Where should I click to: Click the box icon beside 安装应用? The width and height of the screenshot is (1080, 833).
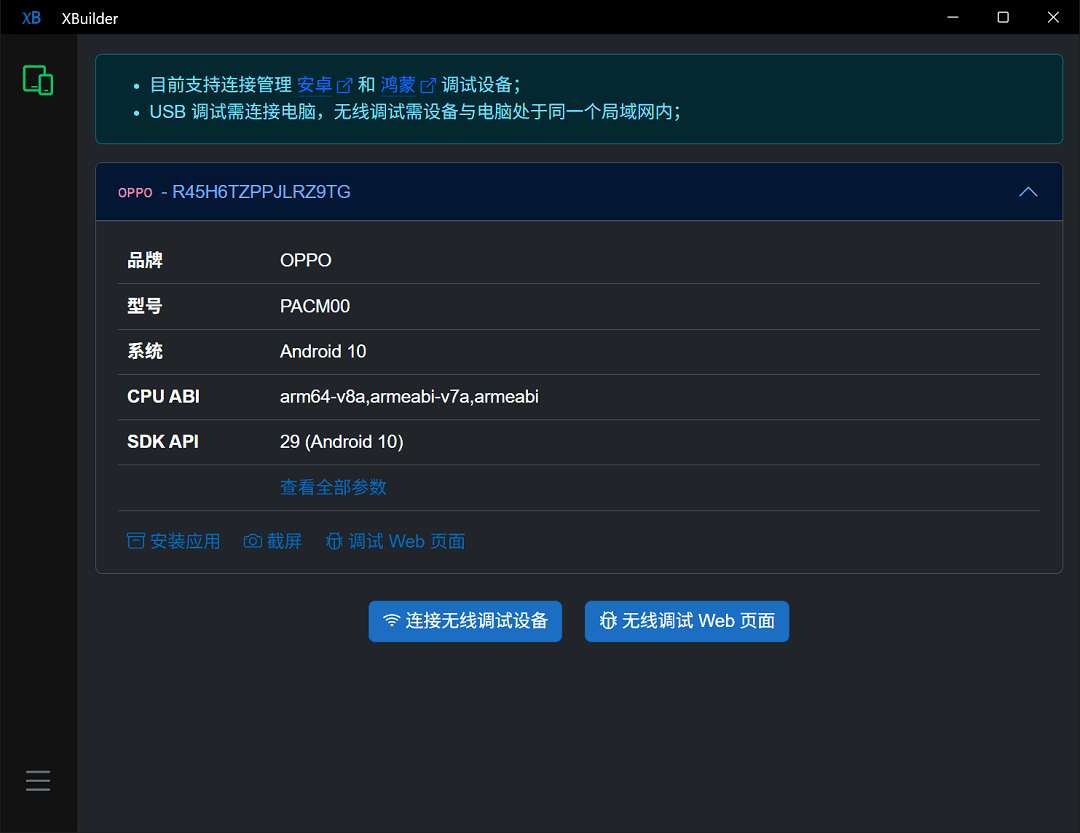pyautogui.click(x=136, y=541)
